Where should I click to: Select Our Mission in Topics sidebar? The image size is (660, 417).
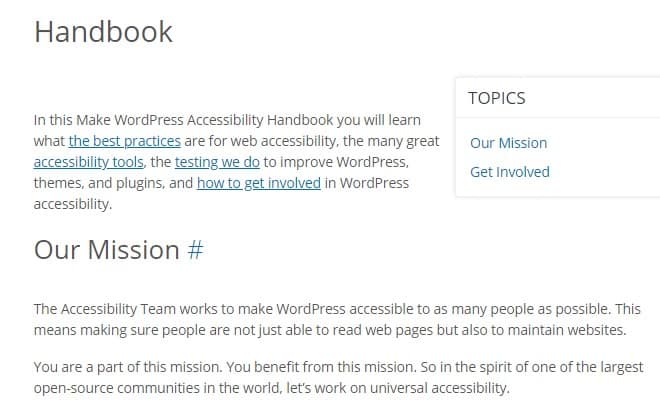click(x=508, y=142)
